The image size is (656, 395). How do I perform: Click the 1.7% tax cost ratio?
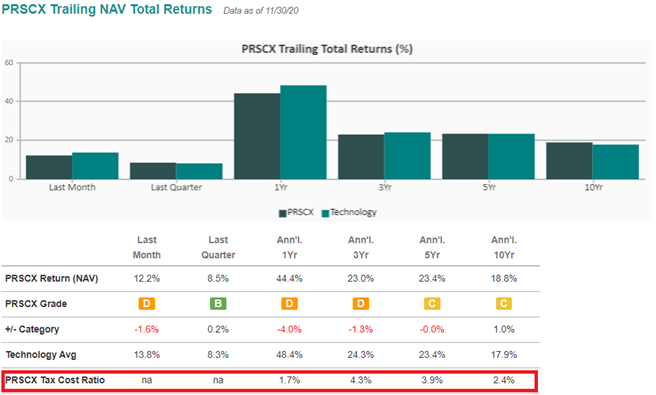click(290, 380)
